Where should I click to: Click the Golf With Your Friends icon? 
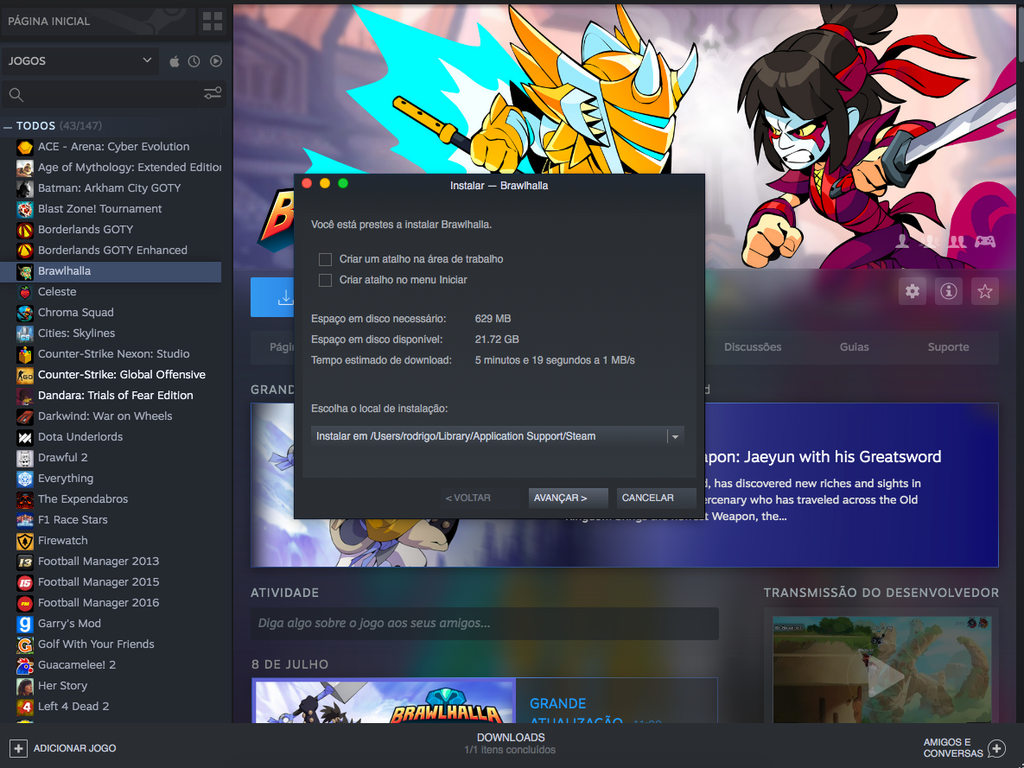25,645
